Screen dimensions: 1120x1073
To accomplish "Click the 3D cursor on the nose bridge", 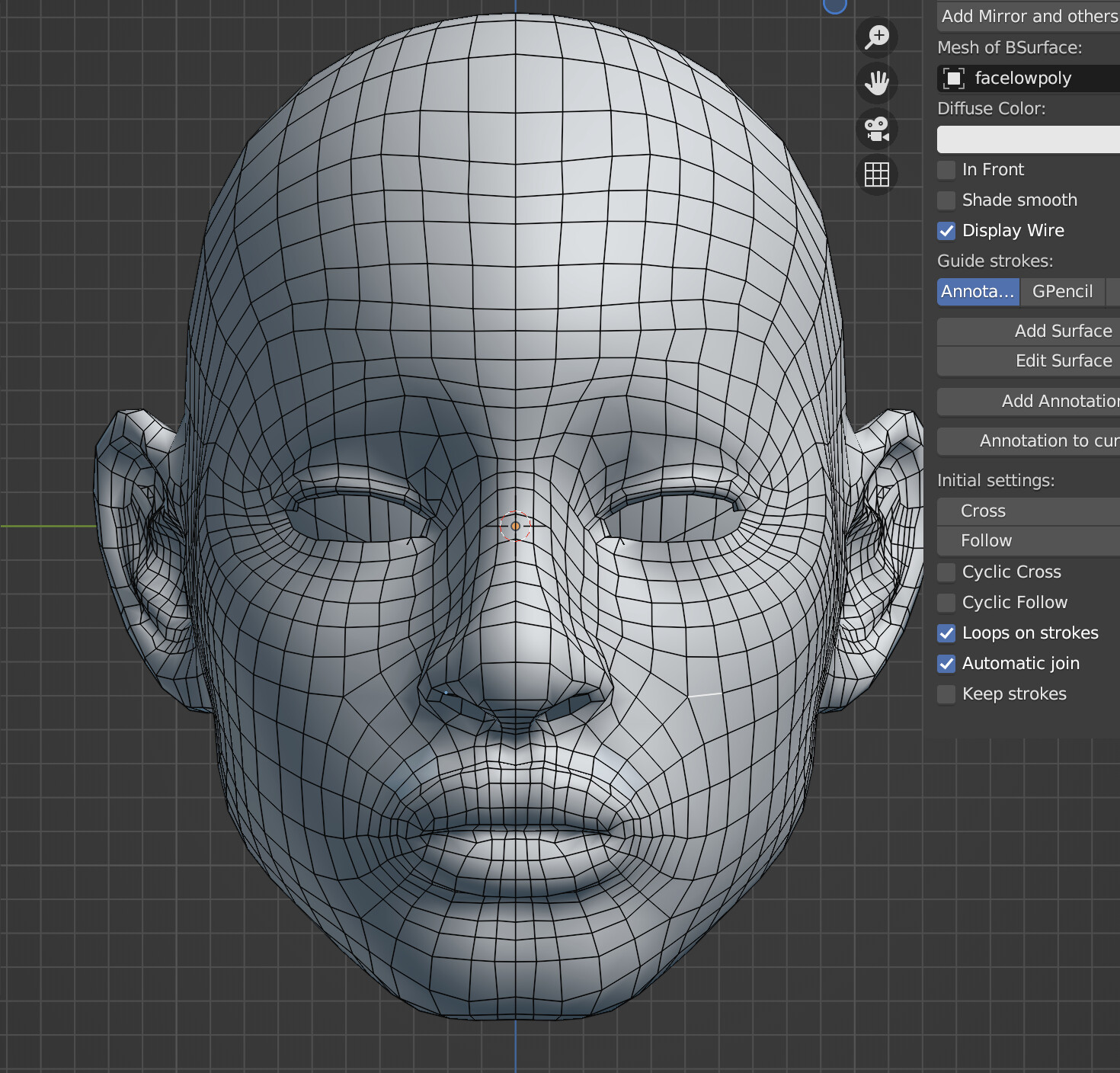I will click(515, 526).
